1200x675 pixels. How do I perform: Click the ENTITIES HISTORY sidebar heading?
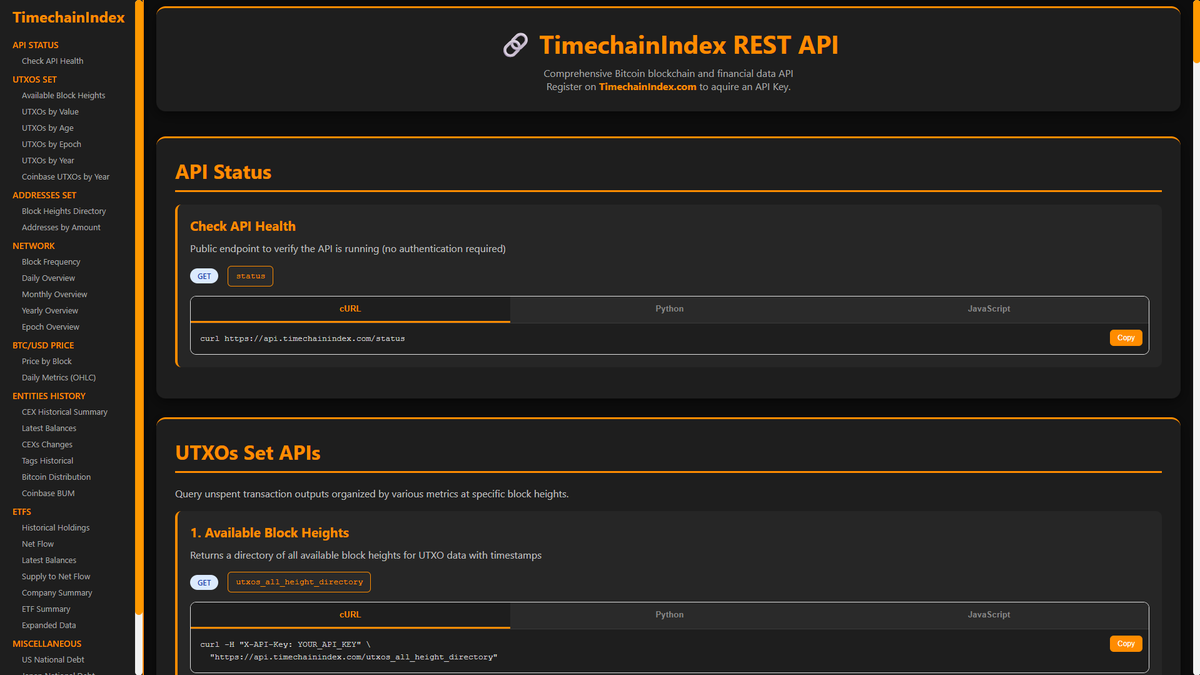coord(49,396)
